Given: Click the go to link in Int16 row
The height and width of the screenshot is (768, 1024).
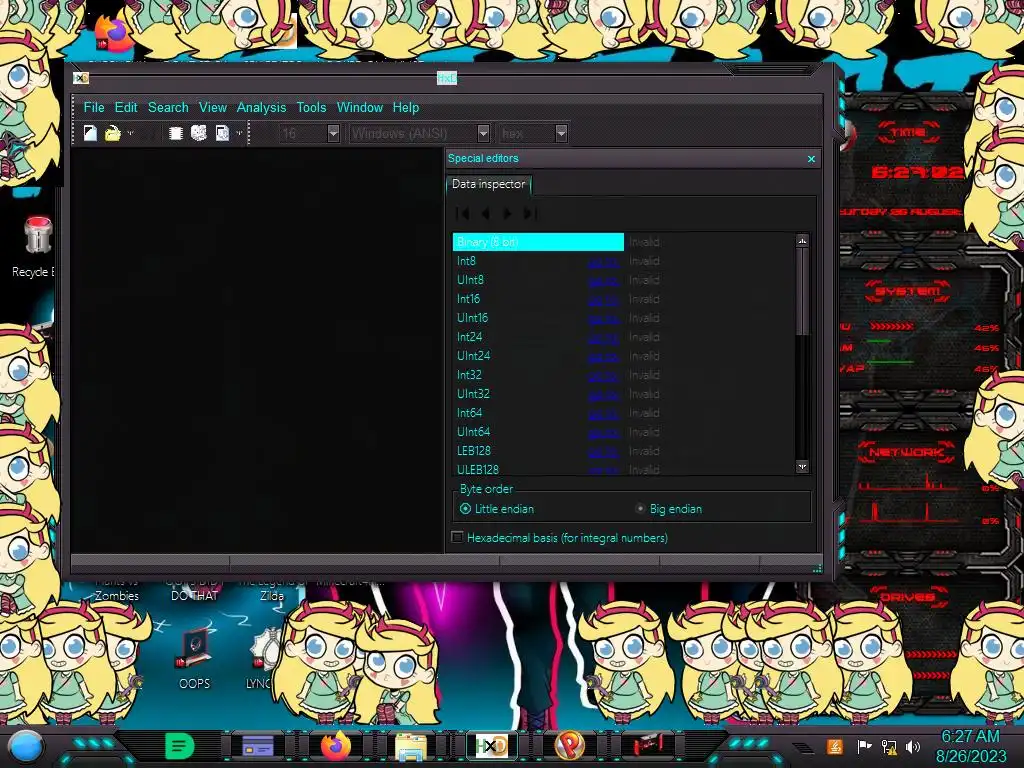Looking at the screenshot, I should coord(603,300).
